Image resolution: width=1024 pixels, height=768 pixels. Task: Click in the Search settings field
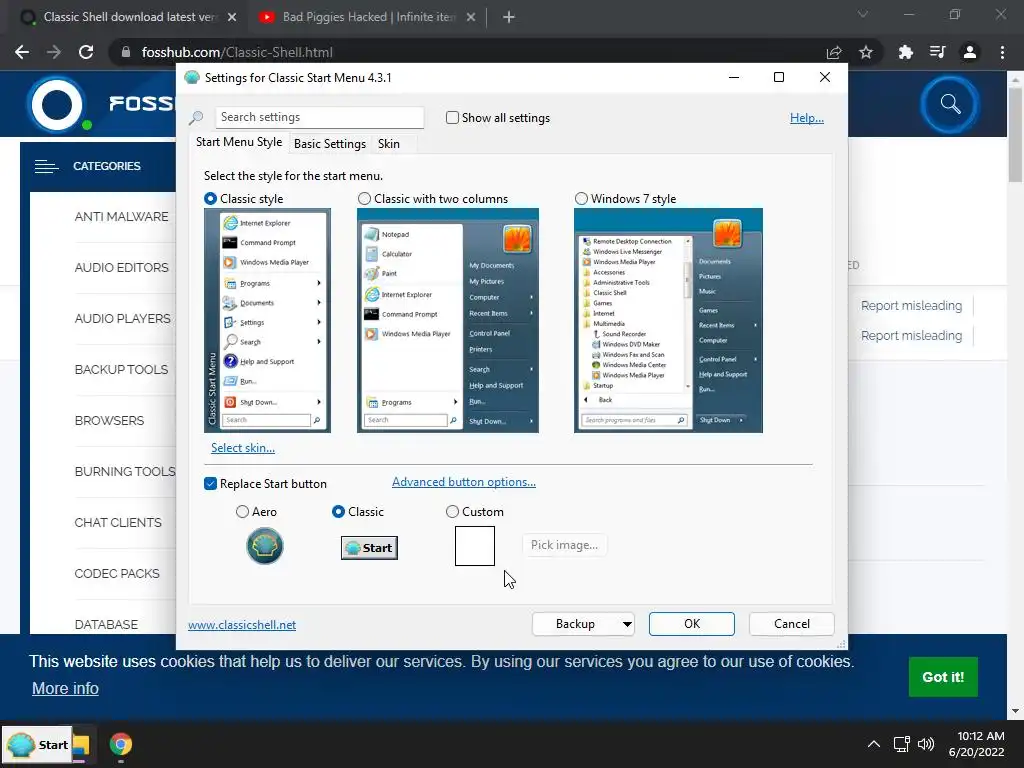(x=319, y=117)
